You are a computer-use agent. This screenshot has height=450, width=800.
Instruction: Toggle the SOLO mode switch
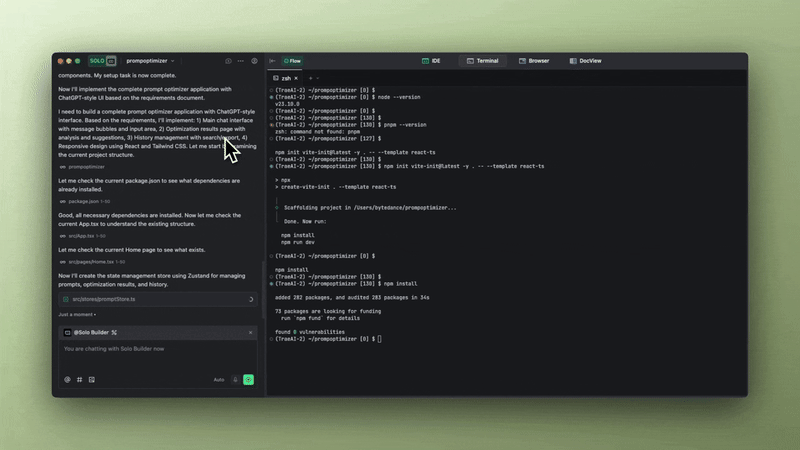pyautogui.click(x=103, y=61)
